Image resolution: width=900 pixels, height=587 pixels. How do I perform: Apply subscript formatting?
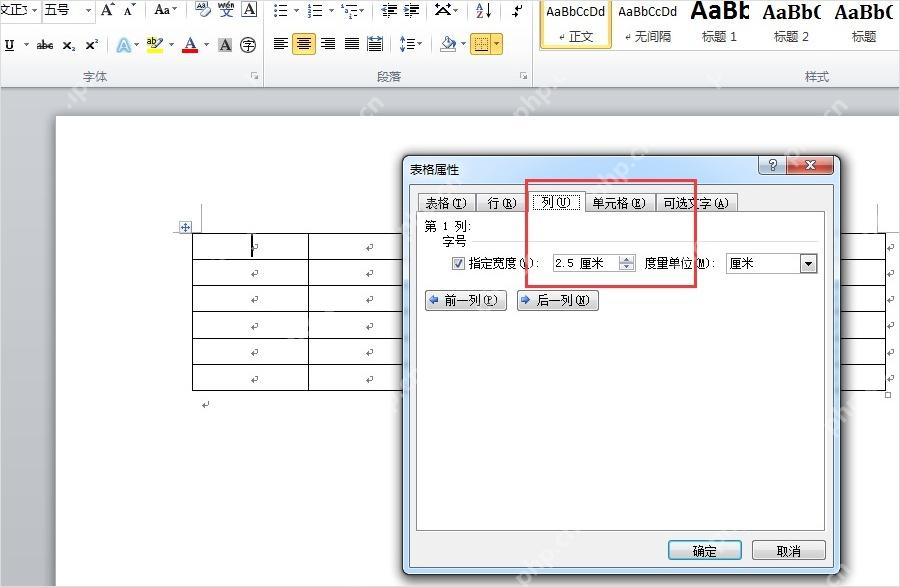coord(68,45)
